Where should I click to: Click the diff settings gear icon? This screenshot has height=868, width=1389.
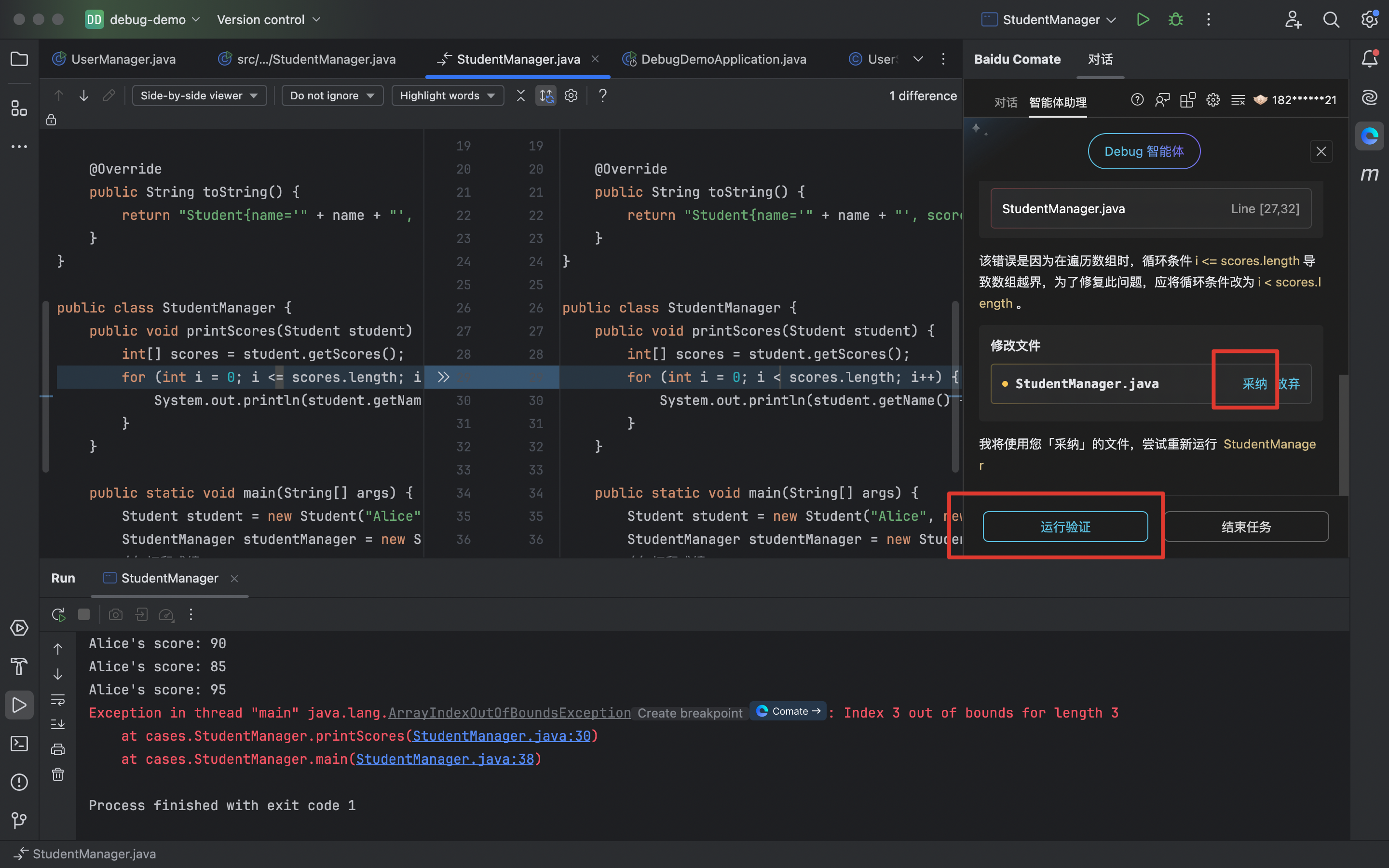coord(571,95)
